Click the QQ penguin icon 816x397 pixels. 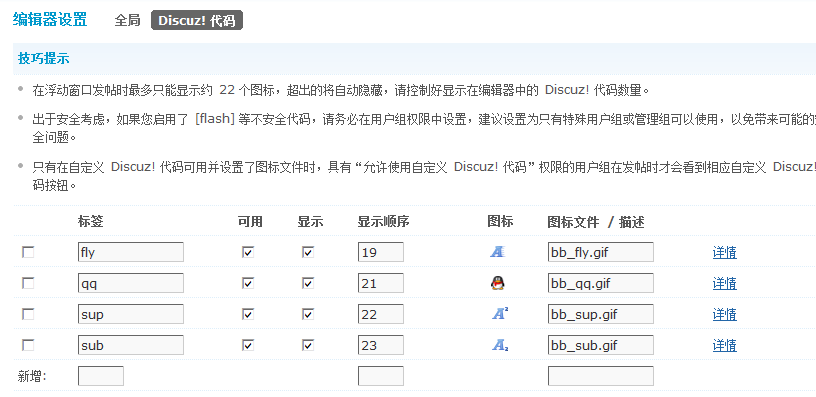coord(498,283)
